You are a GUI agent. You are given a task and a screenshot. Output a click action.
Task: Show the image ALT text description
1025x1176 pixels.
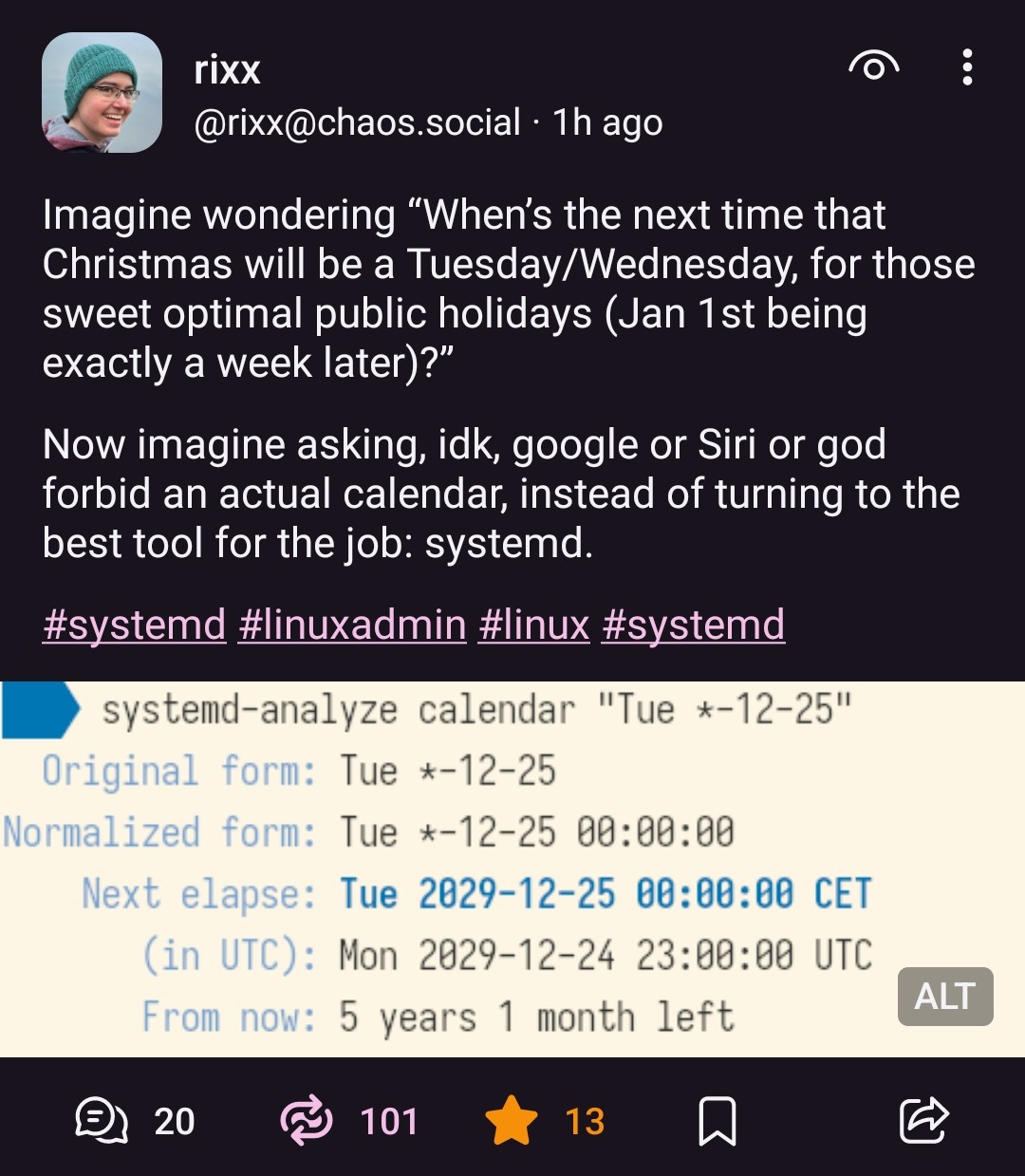click(x=944, y=997)
